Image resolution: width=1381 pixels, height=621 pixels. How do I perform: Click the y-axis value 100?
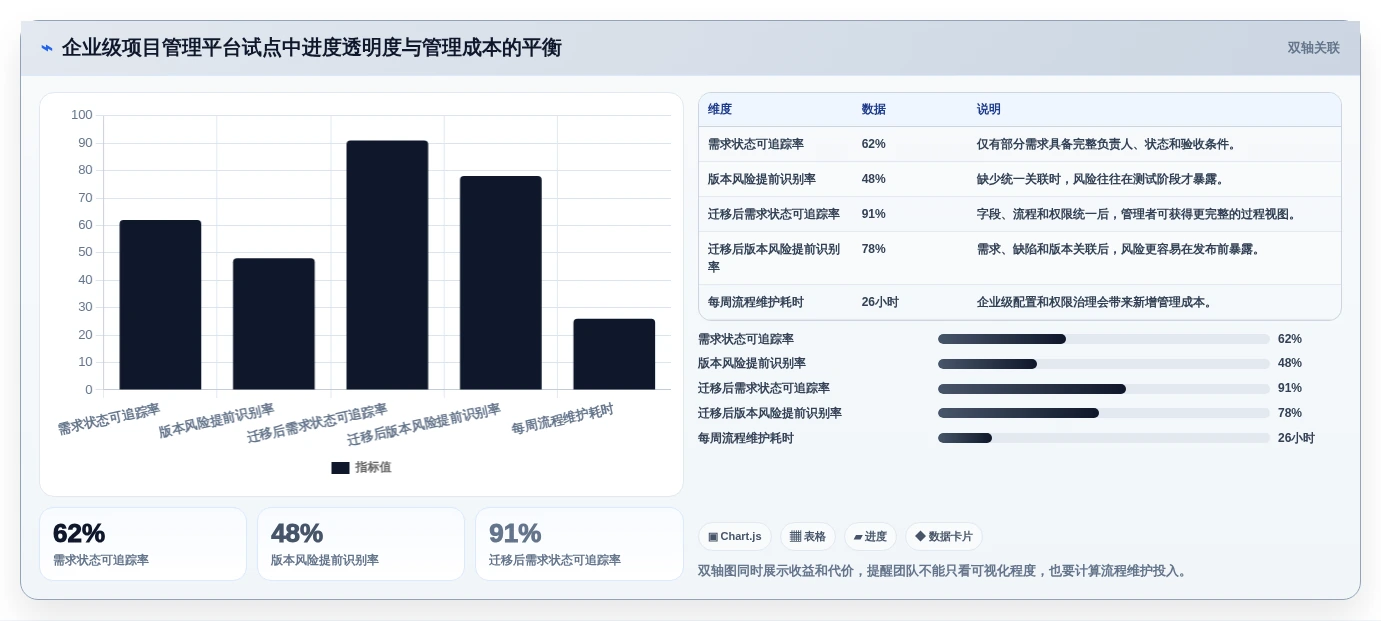click(82, 115)
